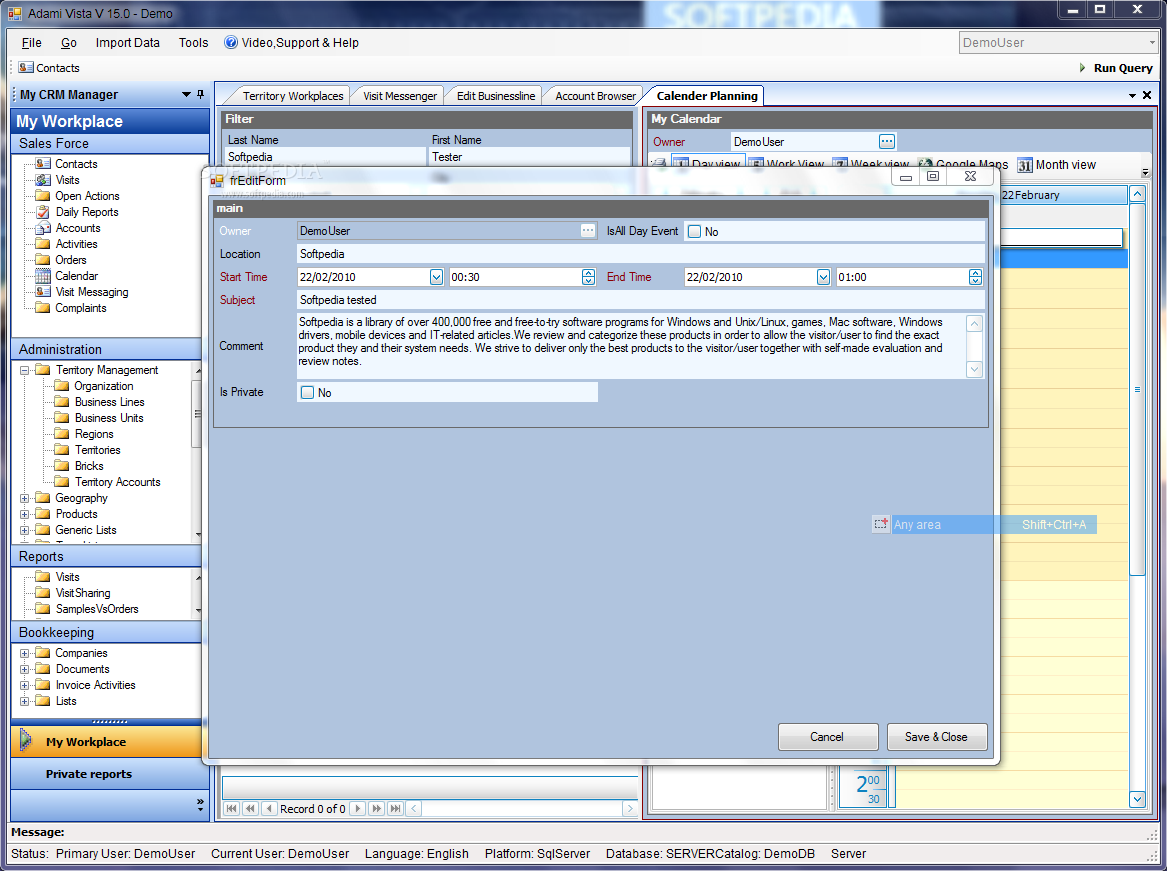Go to first record in navigator
Image resolution: width=1167 pixels, height=871 pixels.
coord(231,808)
